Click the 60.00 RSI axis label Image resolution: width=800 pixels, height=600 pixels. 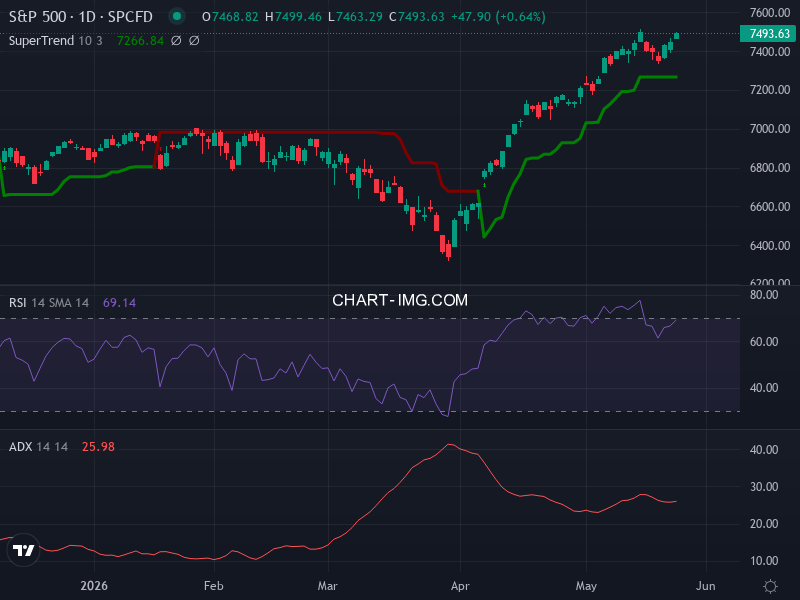[x=764, y=342]
